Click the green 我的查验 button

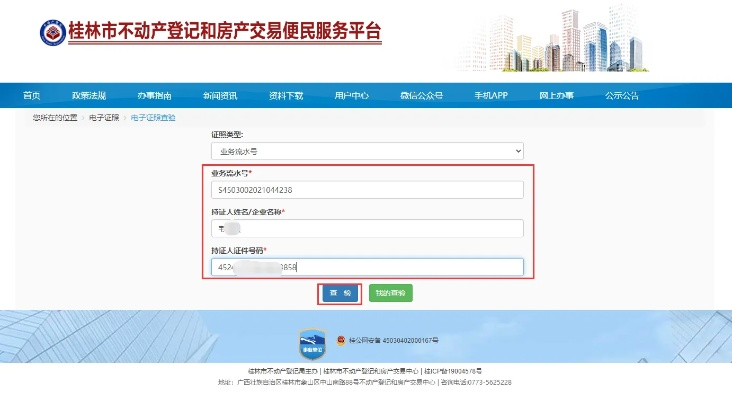[391, 293]
